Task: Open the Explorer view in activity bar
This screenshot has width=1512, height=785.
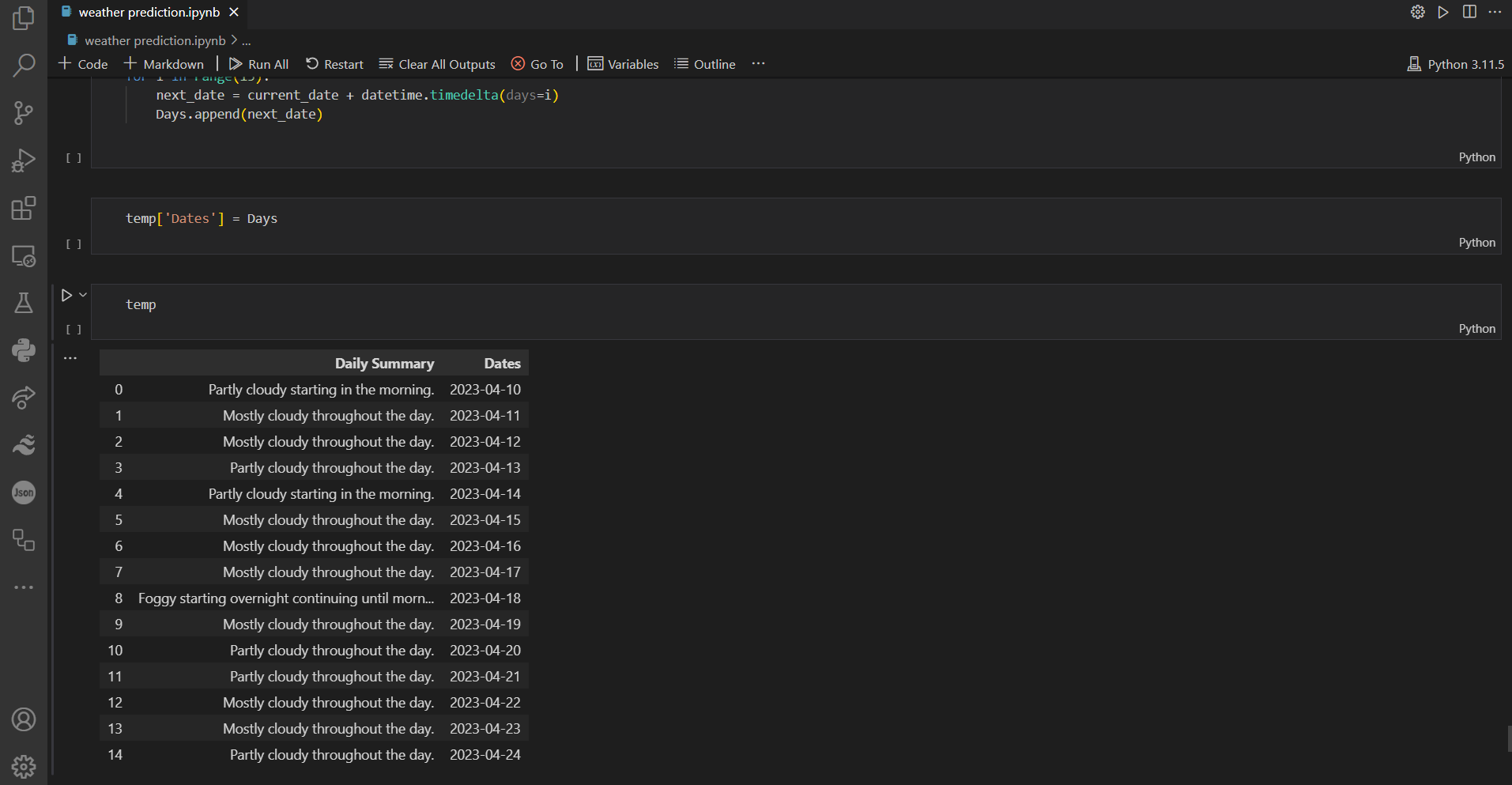Action: click(24, 17)
